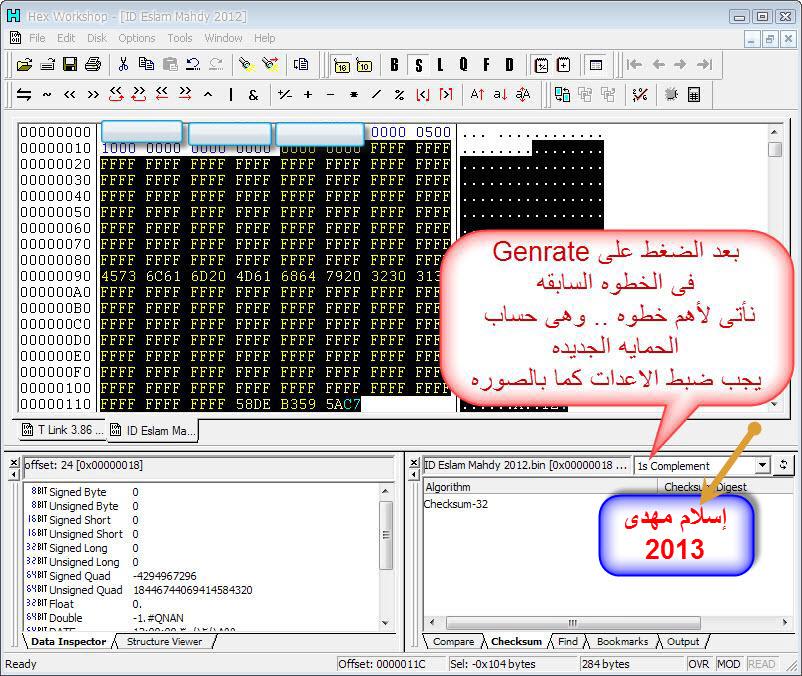Click the Open file folder icon
Viewport: 802px width, 676px height.
coord(24,64)
